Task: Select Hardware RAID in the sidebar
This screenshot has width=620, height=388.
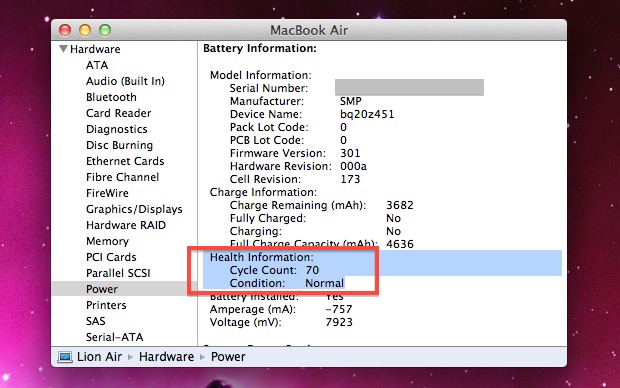Action: click(x=126, y=225)
